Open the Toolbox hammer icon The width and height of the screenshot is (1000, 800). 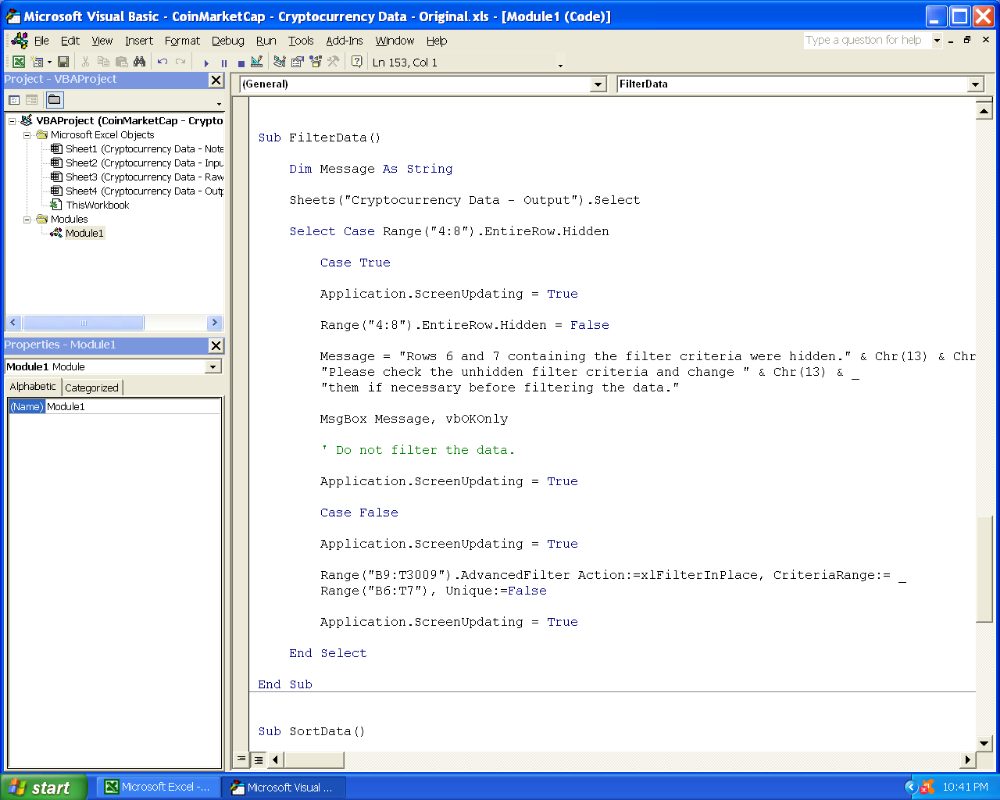333,62
